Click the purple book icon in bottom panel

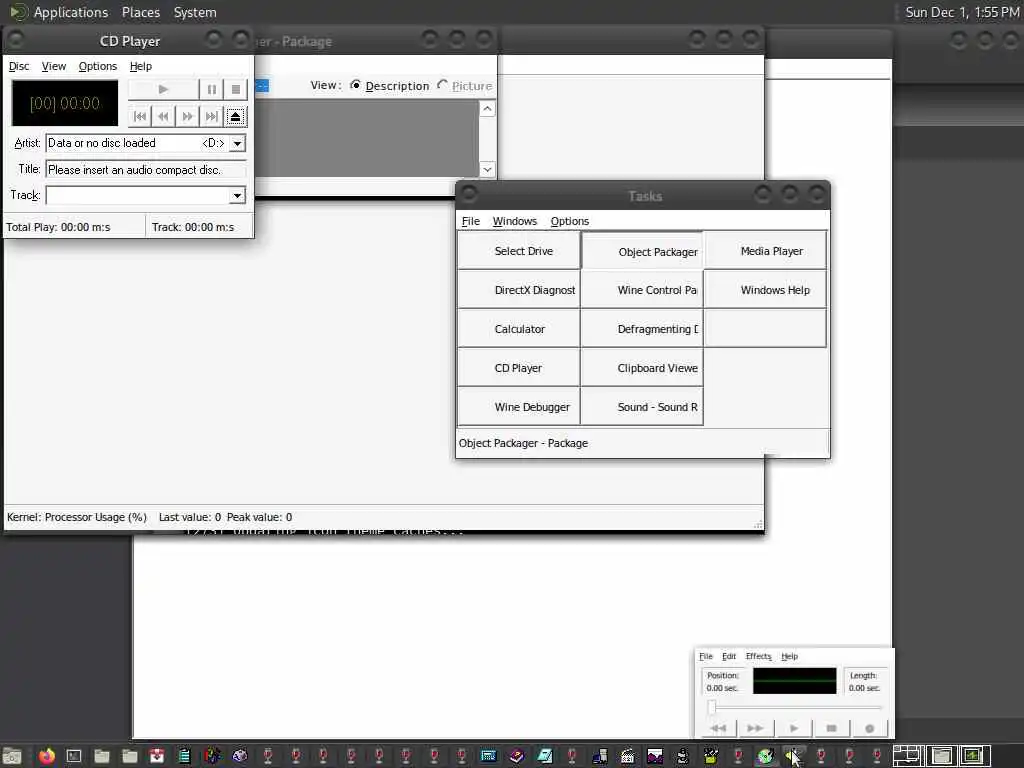516,756
